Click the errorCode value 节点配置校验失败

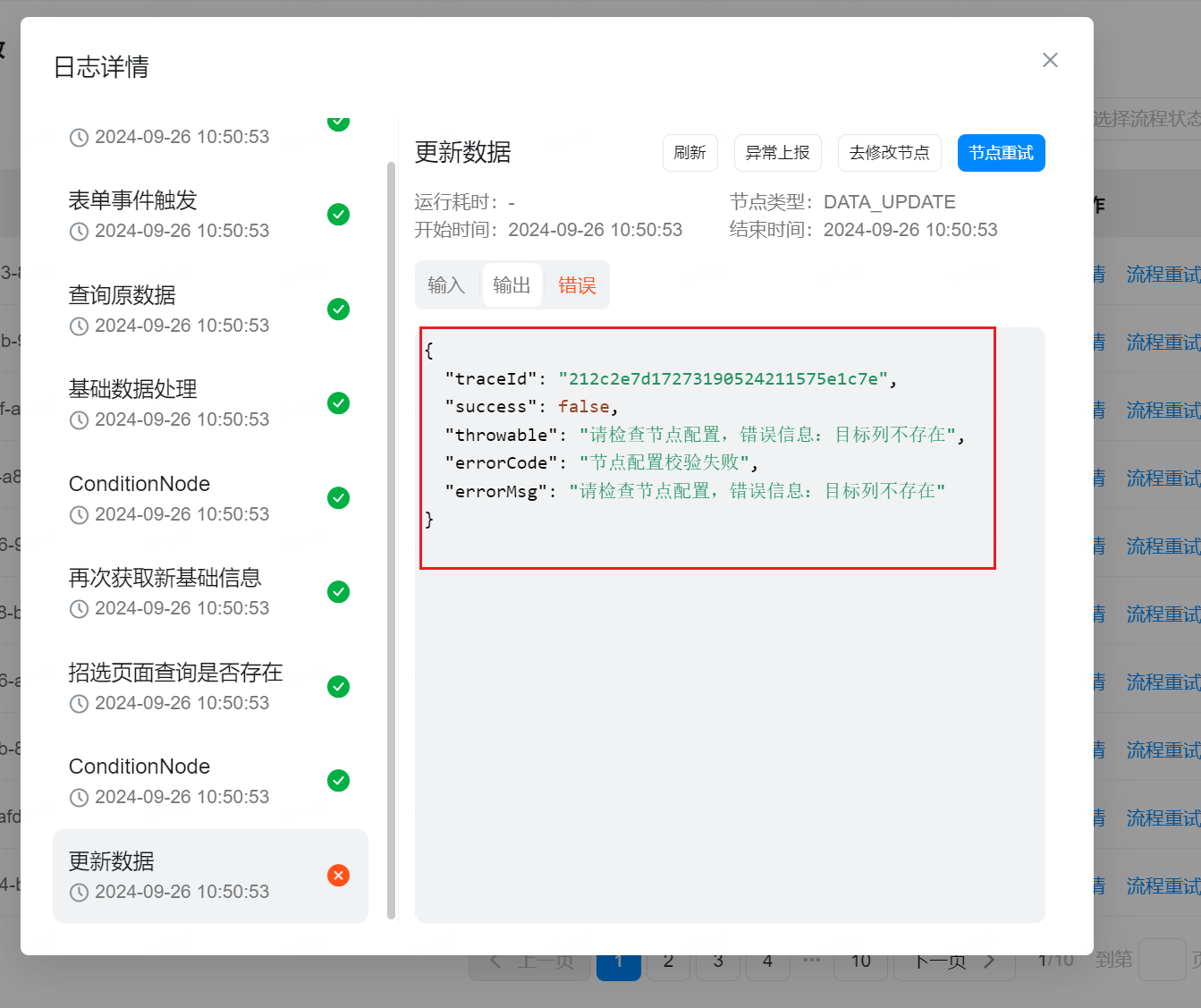pyautogui.click(x=664, y=463)
